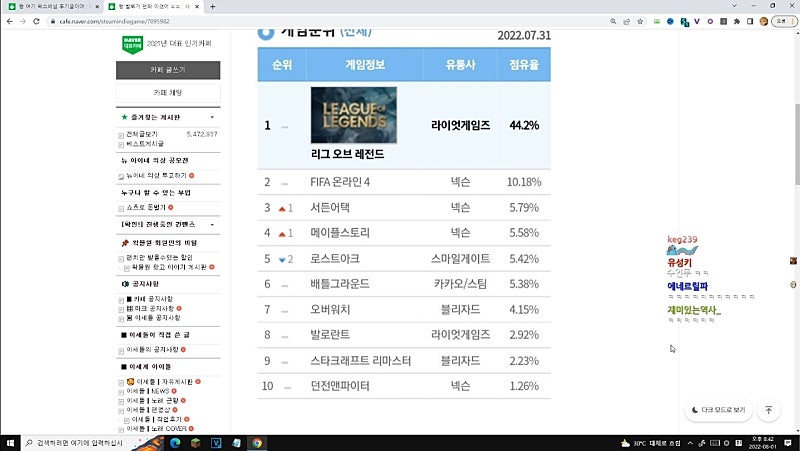Viewport: 800px width, 451px height.
Task: Select the '오버워치' game name
Action: coord(330,310)
